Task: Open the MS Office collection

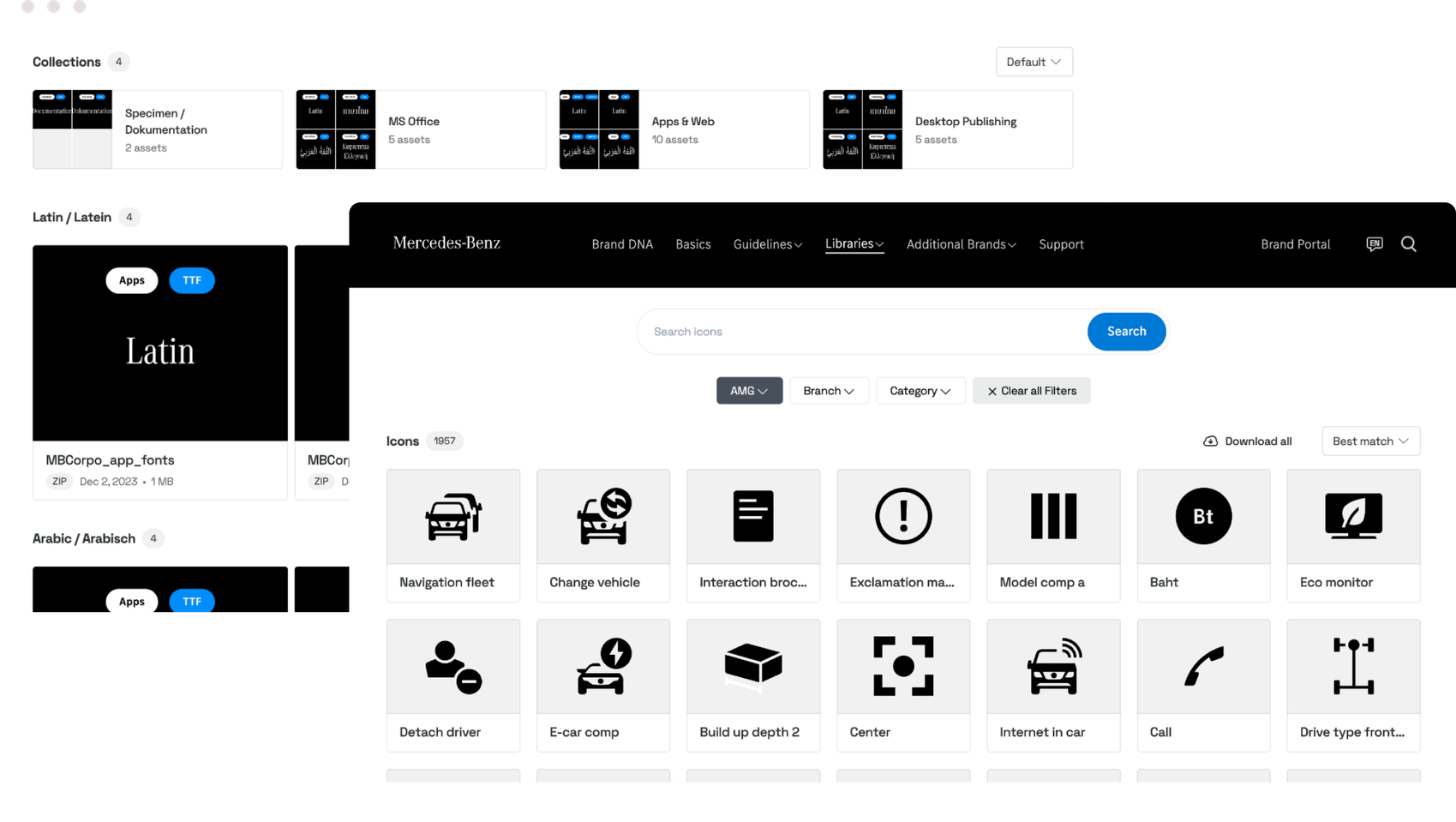Action: (x=421, y=129)
